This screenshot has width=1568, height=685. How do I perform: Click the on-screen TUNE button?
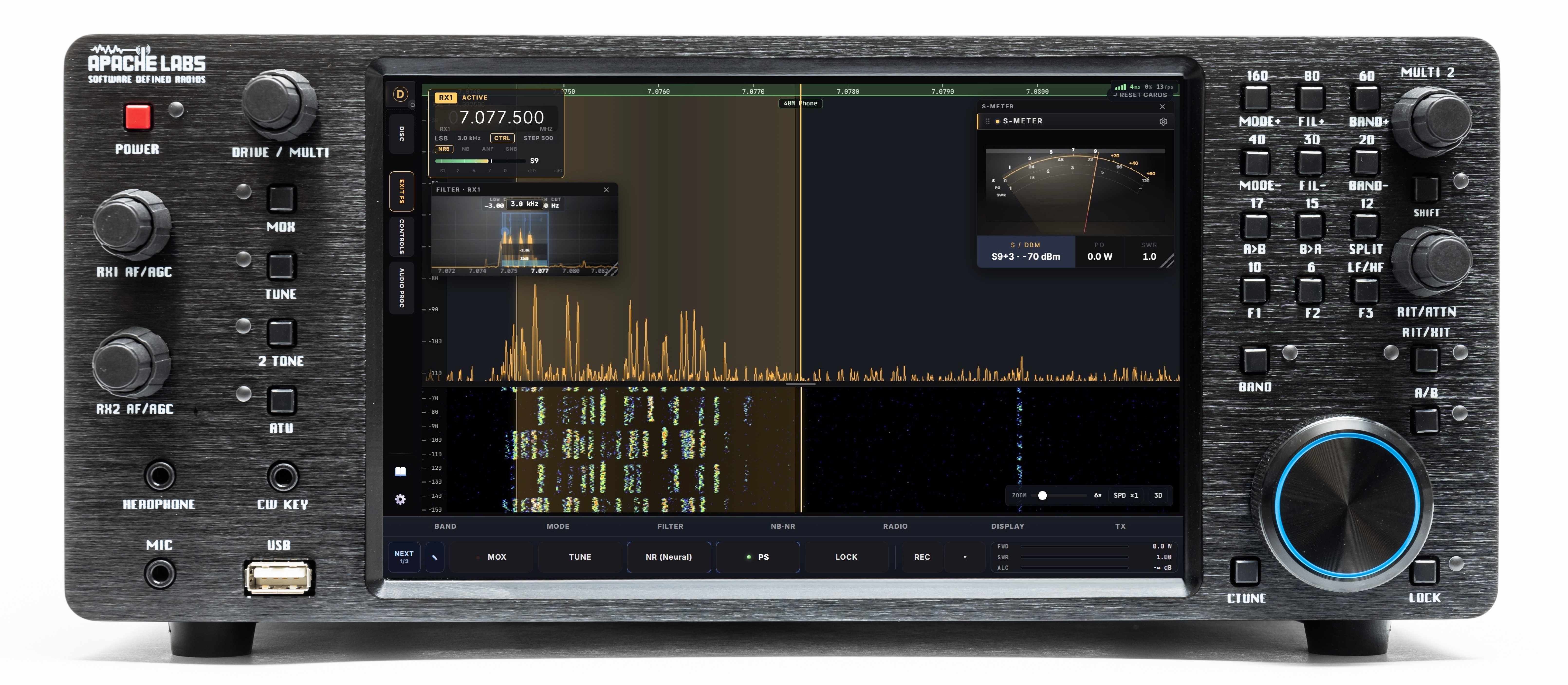(x=580, y=557)
